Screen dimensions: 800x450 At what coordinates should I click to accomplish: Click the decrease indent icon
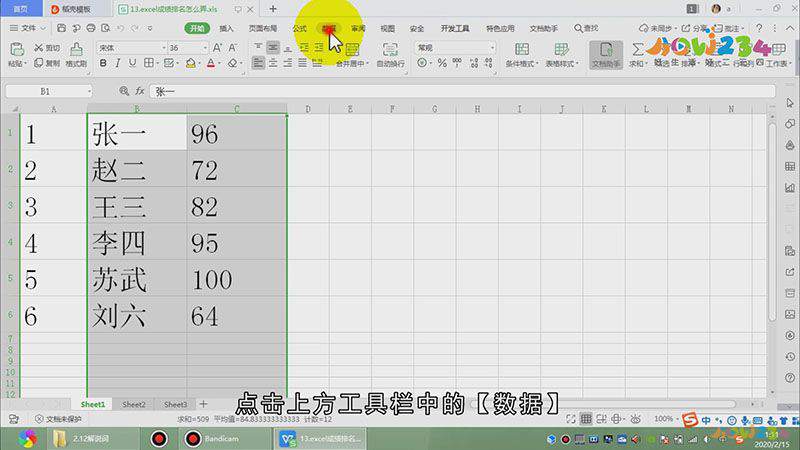click(x=304, y=47)
